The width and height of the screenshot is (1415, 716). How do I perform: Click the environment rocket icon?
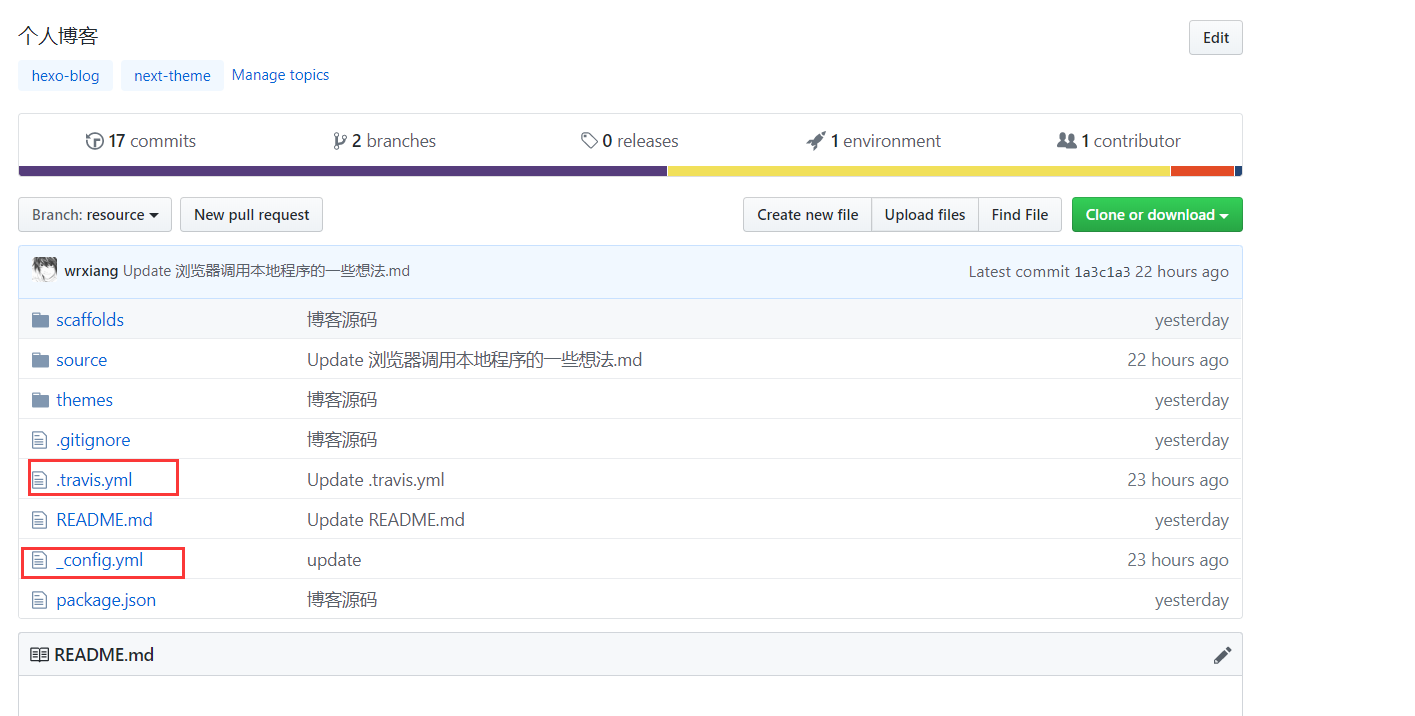point(816,141)
